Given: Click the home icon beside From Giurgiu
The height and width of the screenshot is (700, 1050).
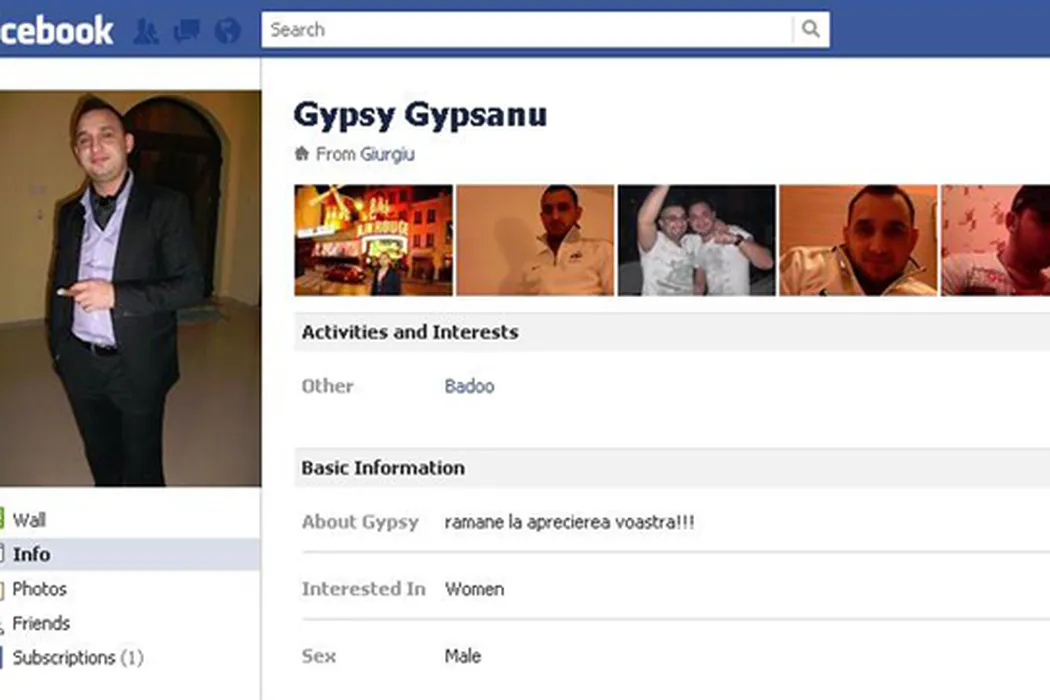Looking at the screenshot, I should coord(302,154).
